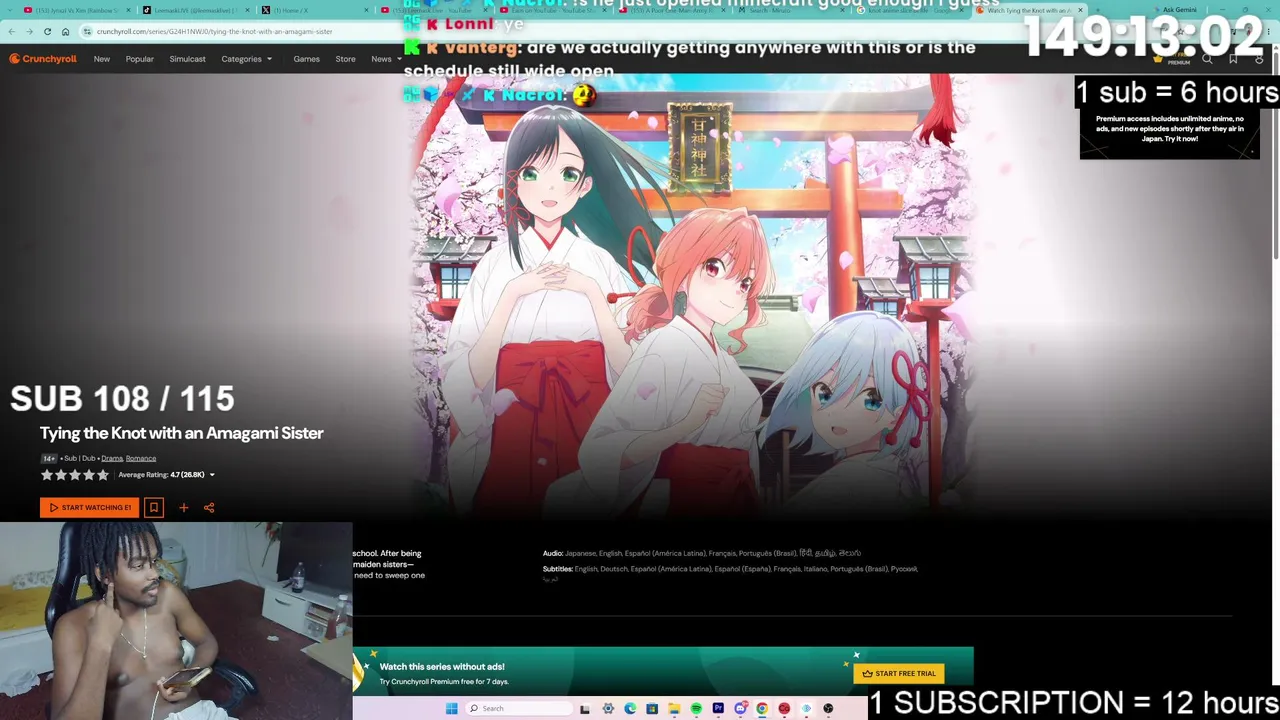Open the Store menu item
This screenshot has height=720, width=1280.
[345, 59]
